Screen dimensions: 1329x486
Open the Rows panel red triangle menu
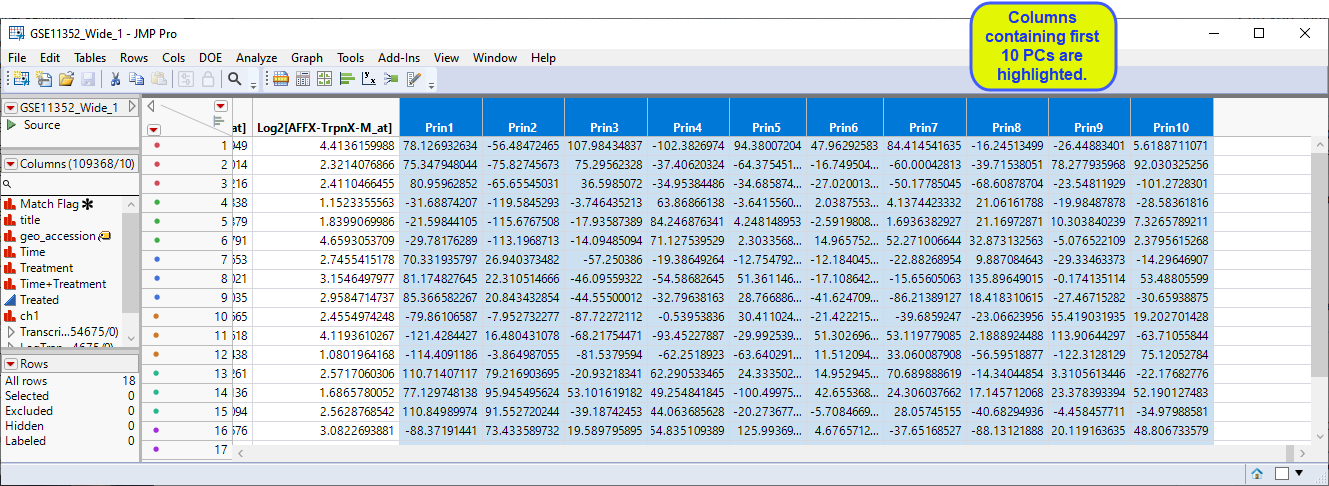tap(11, 364)
